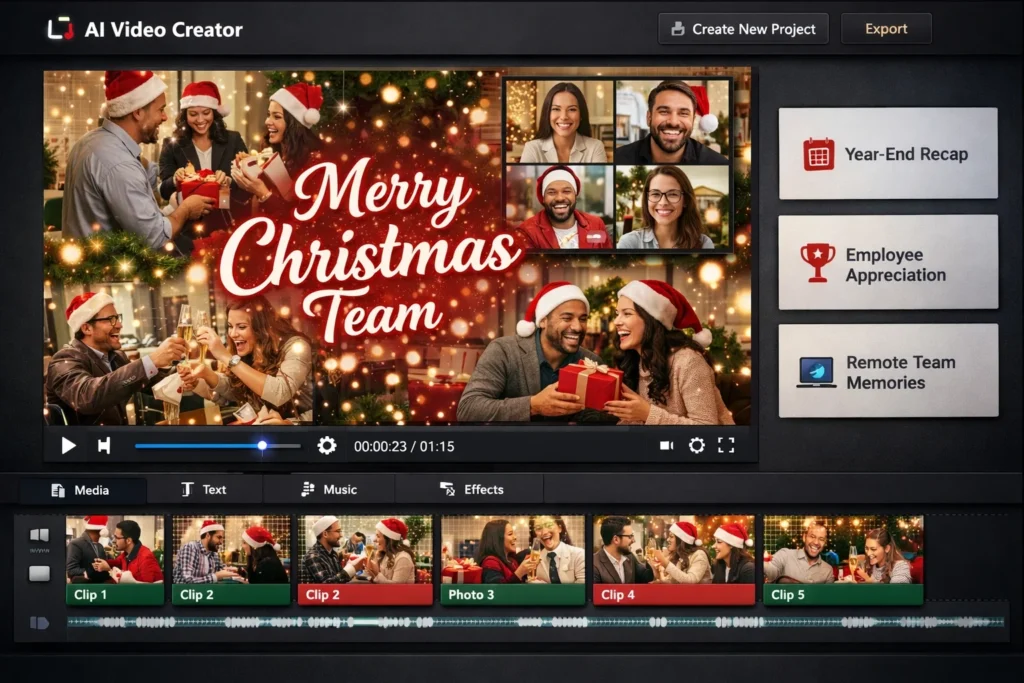This screenshot has width=1024, height=683.
Task: Switch to the Text tab
Action: coord(206,489)
